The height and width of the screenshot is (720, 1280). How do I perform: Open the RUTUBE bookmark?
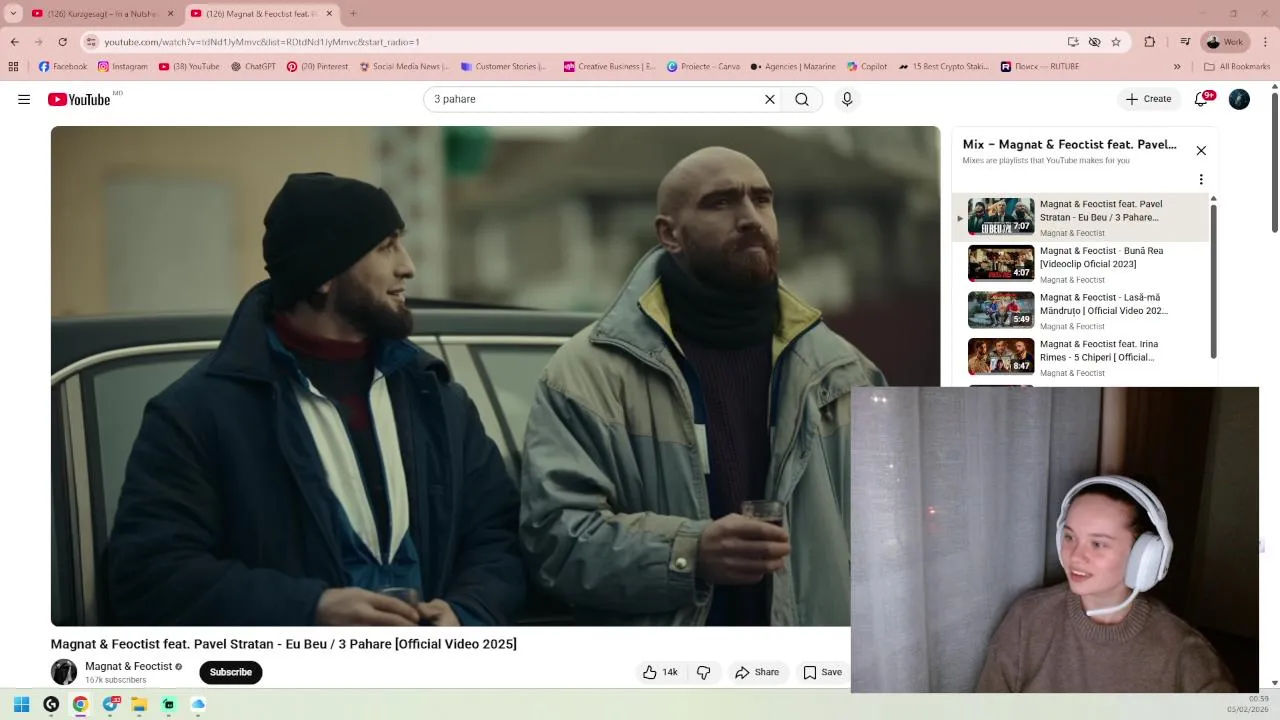tap(1040, 67)
